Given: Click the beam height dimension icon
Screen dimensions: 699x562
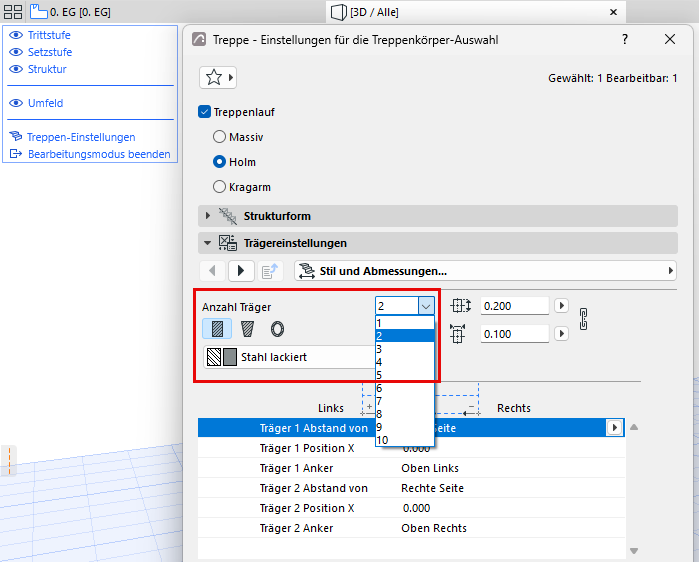Looking at the screenshot, I should pos(460,306).
